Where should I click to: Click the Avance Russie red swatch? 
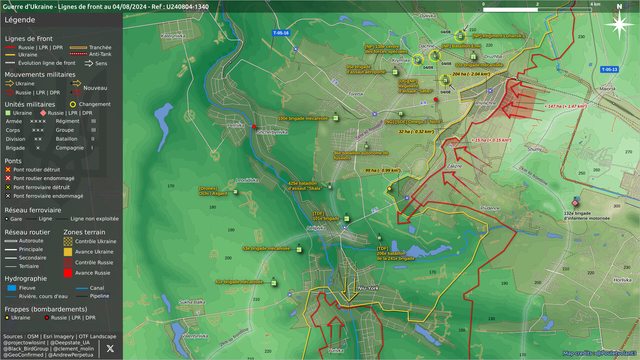pyautogui.click(x=68, y=273)
